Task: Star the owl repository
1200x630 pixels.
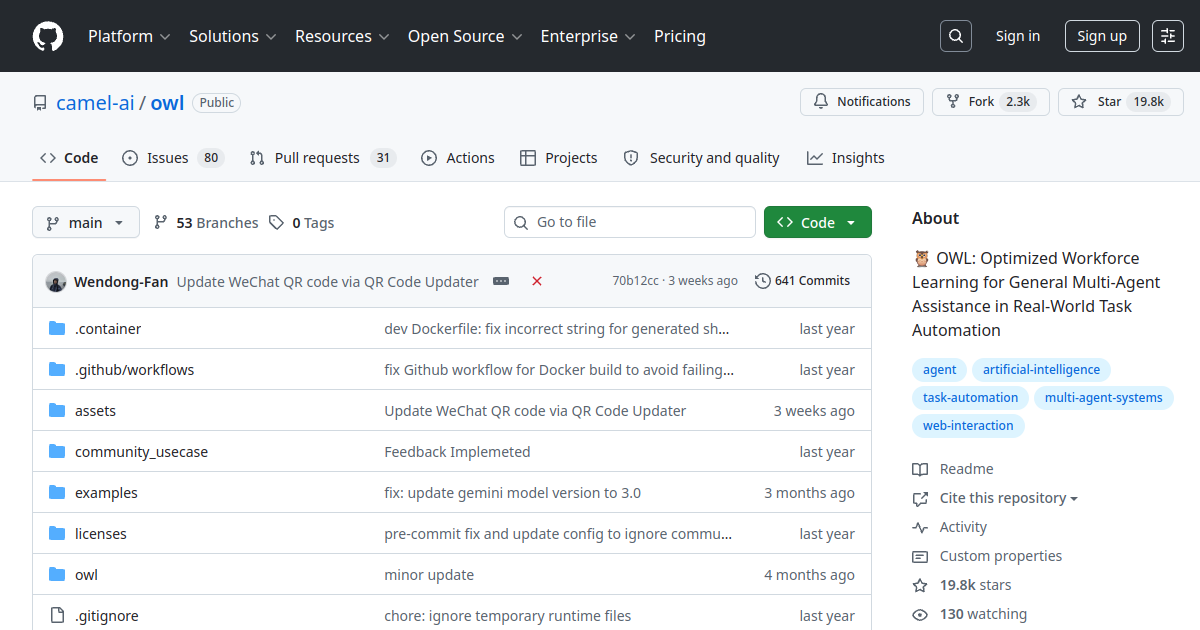Action: [1120, 102]
